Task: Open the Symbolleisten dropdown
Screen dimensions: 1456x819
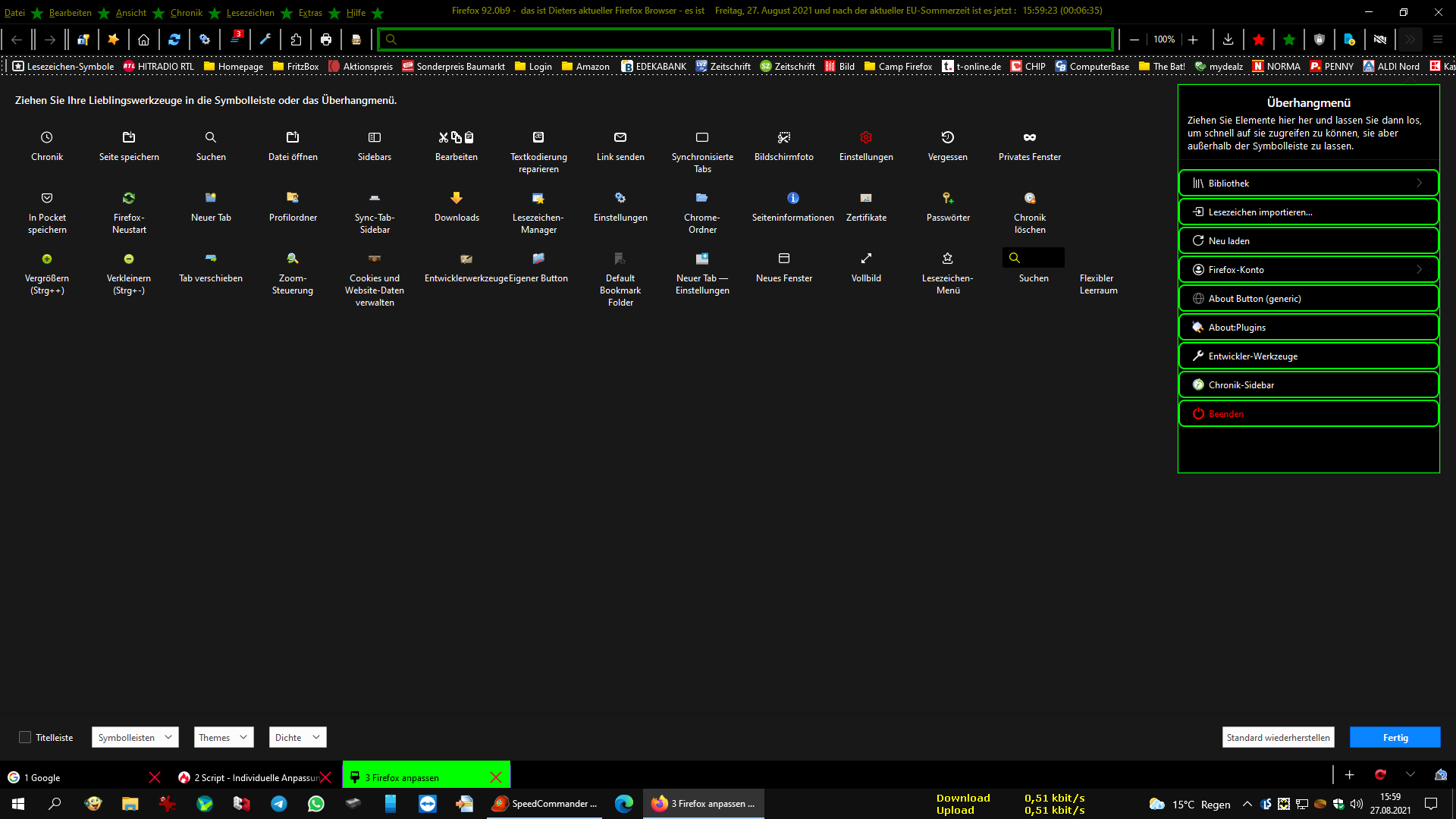Action: [x=135, y=737]
